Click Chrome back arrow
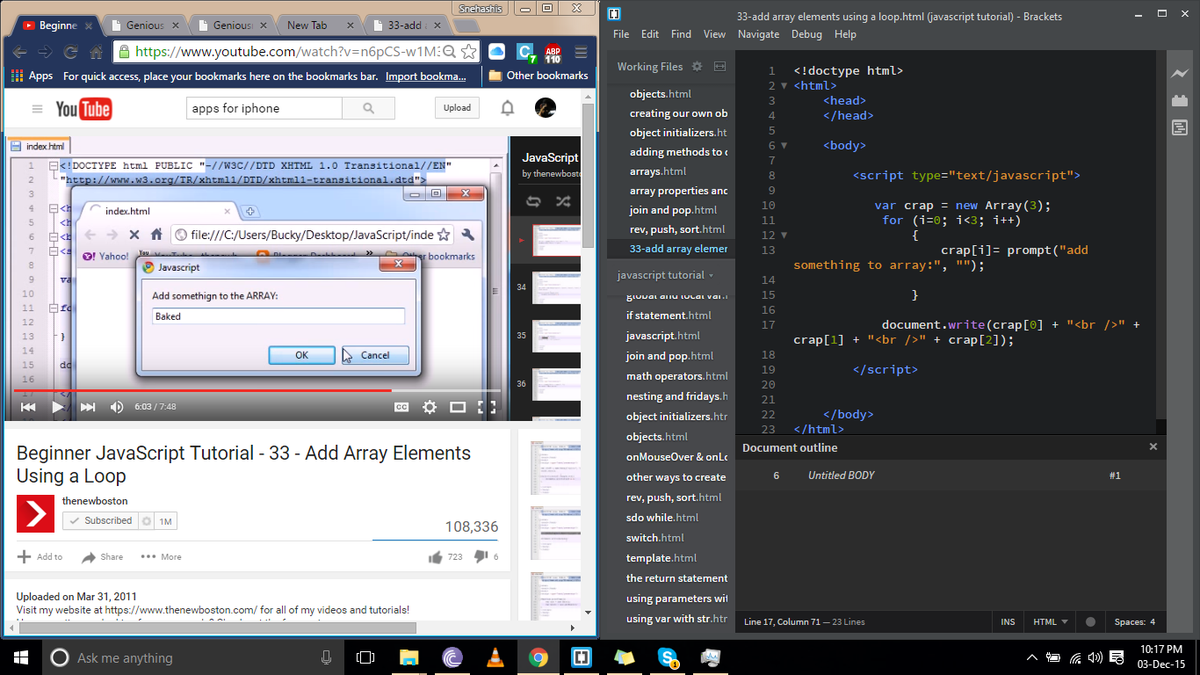Image resolution: width=1200 pixels, height=675 pixels. [18, 51]
